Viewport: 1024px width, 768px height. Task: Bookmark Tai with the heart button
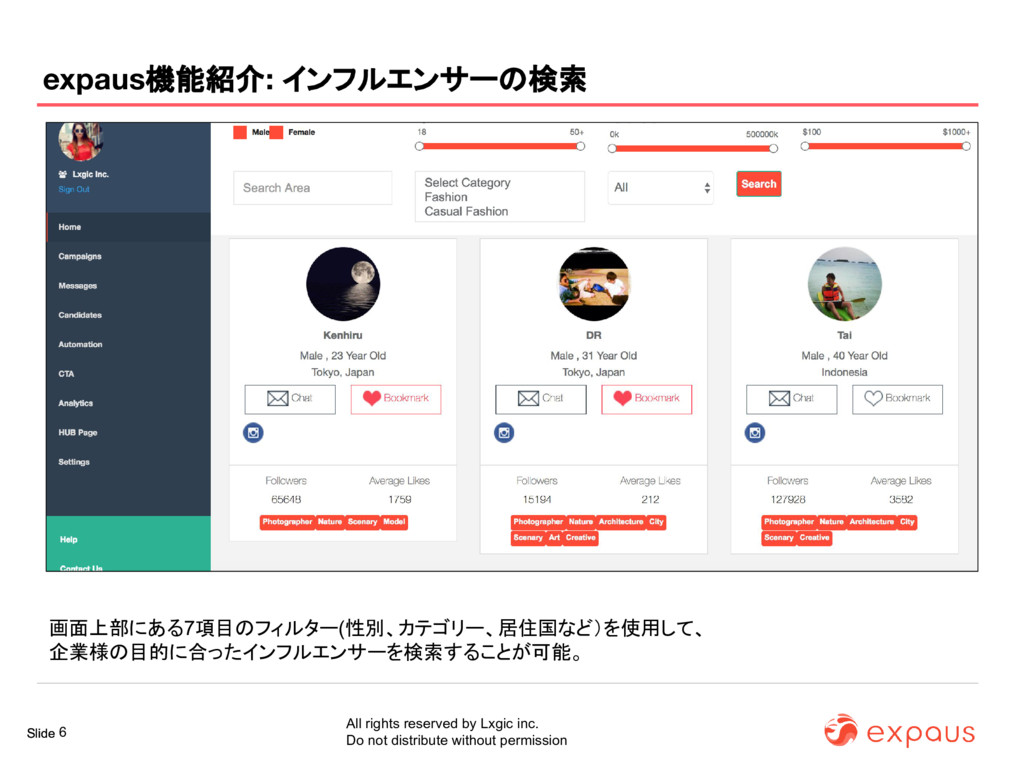(897, 398)
